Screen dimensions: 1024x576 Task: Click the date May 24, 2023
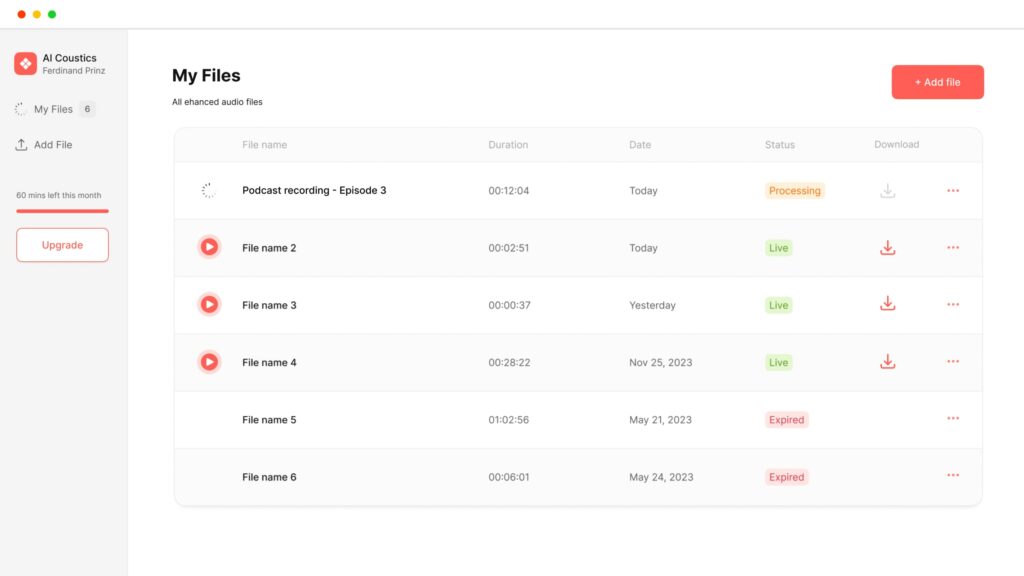(661, 477)
